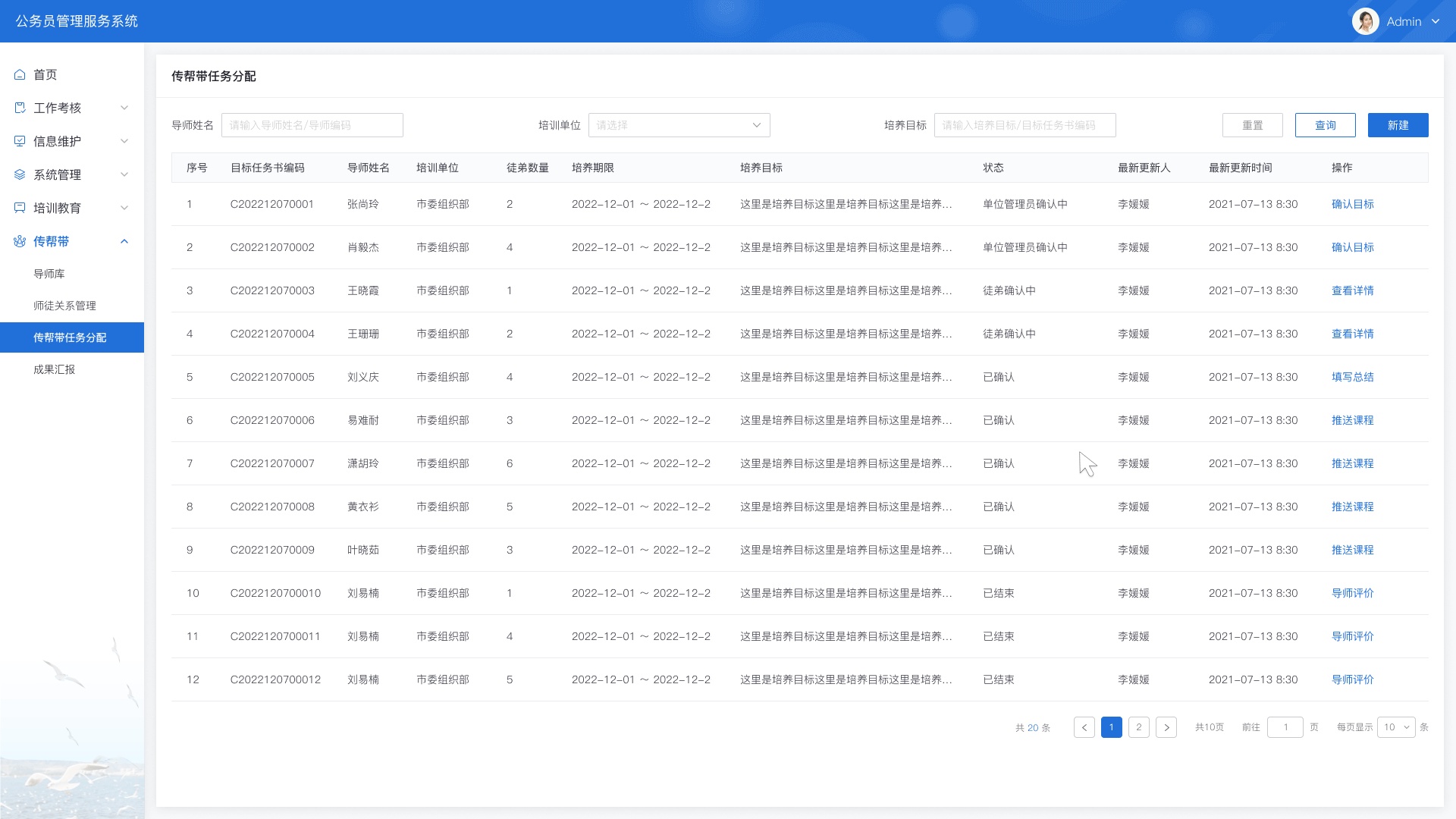
Task: Click the 导师姓名 input field
Action: pos(312,125)
